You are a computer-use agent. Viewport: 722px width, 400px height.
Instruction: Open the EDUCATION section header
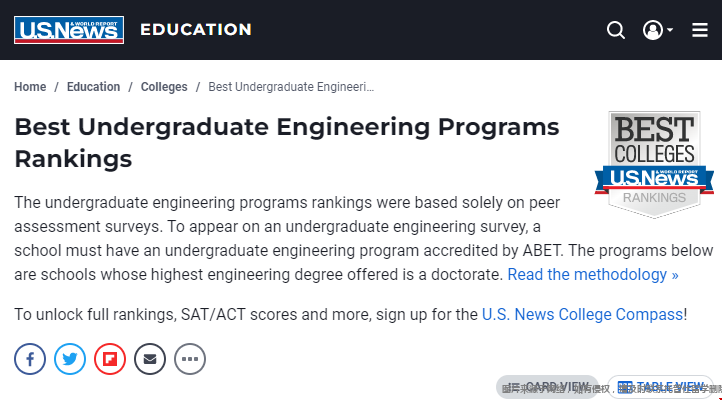196,29
